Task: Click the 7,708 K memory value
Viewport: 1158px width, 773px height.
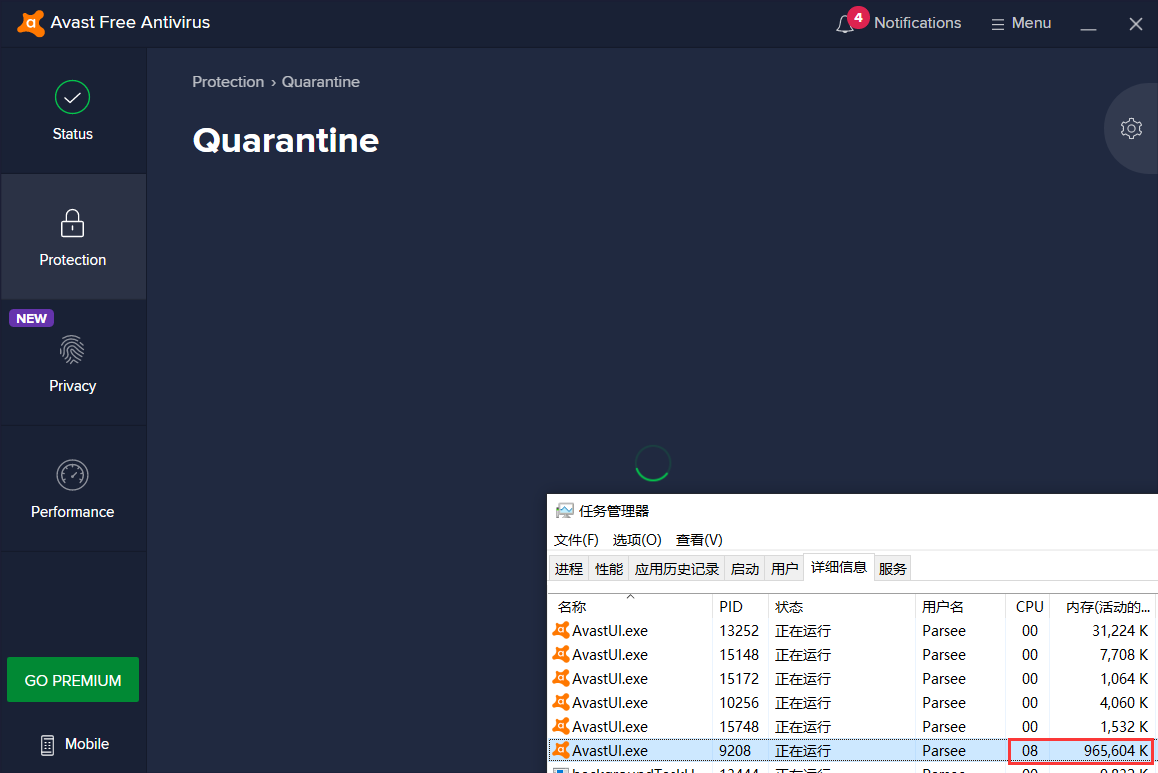Action: (1123, 655)
